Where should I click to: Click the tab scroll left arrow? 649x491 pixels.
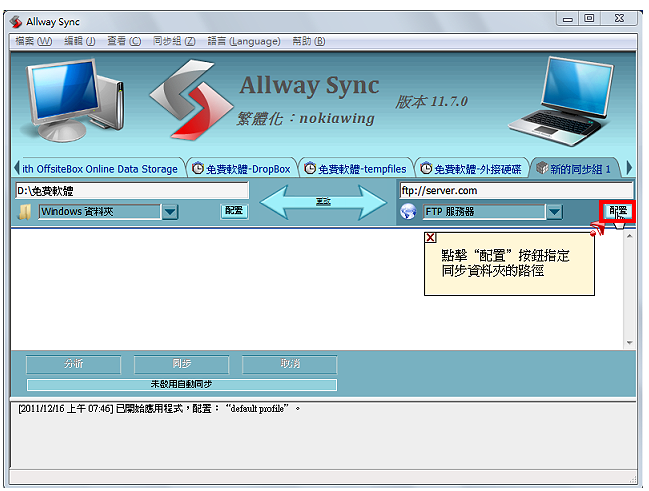pyautogui.click(x=16, y=168)
